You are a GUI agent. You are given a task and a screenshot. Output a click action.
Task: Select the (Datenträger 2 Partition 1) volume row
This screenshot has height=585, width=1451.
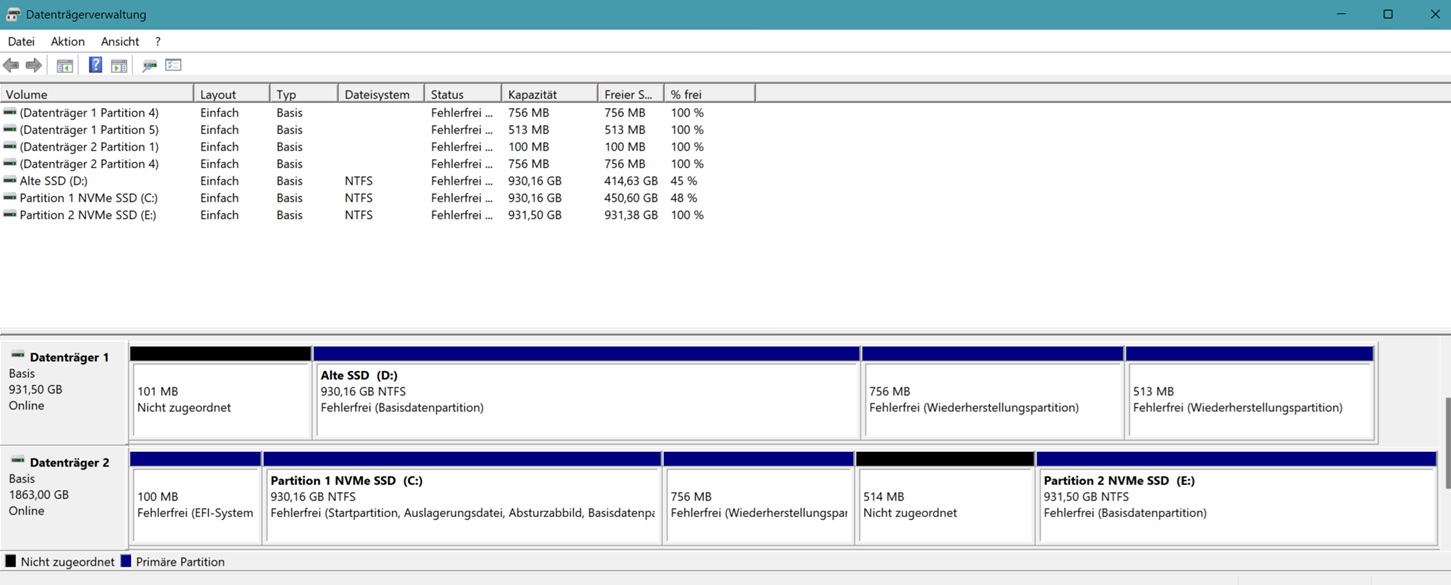[x=378, y=147]
